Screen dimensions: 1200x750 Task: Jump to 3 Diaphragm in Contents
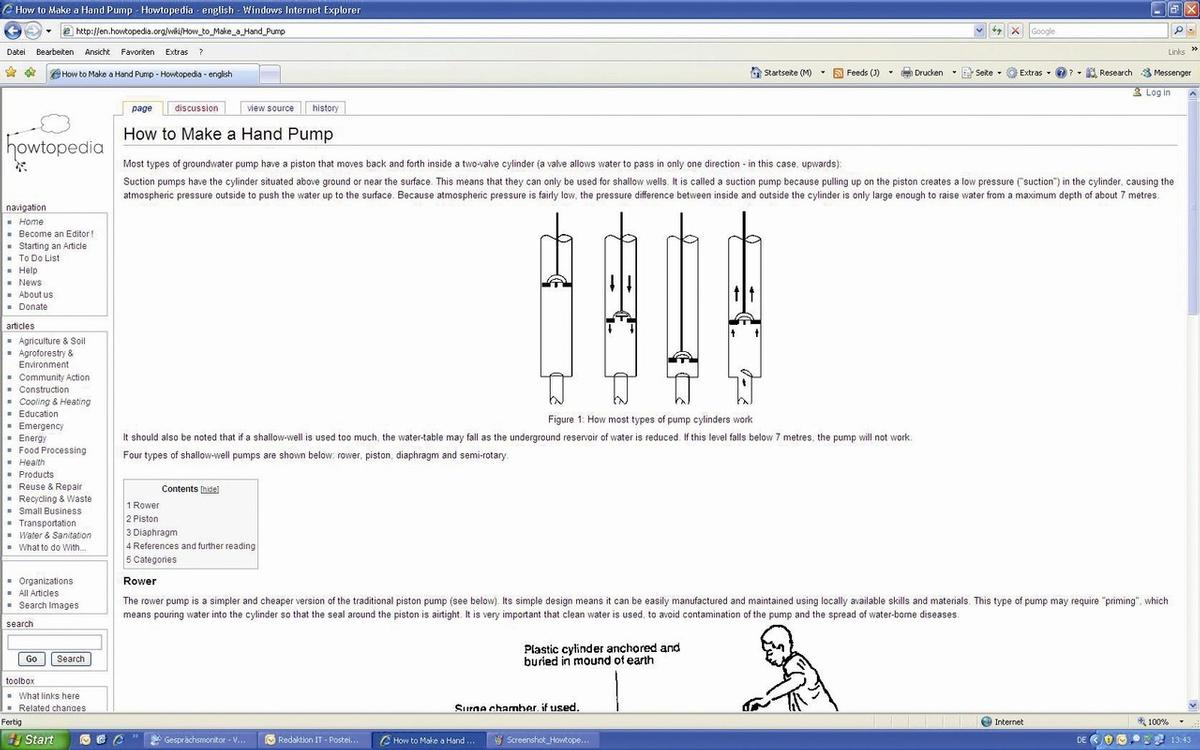point(152,533)
